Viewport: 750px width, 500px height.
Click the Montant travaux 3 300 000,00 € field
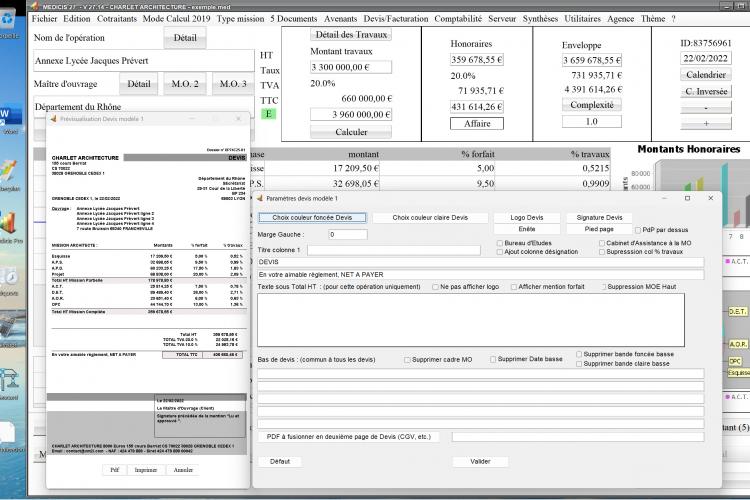tap(351, 67)
